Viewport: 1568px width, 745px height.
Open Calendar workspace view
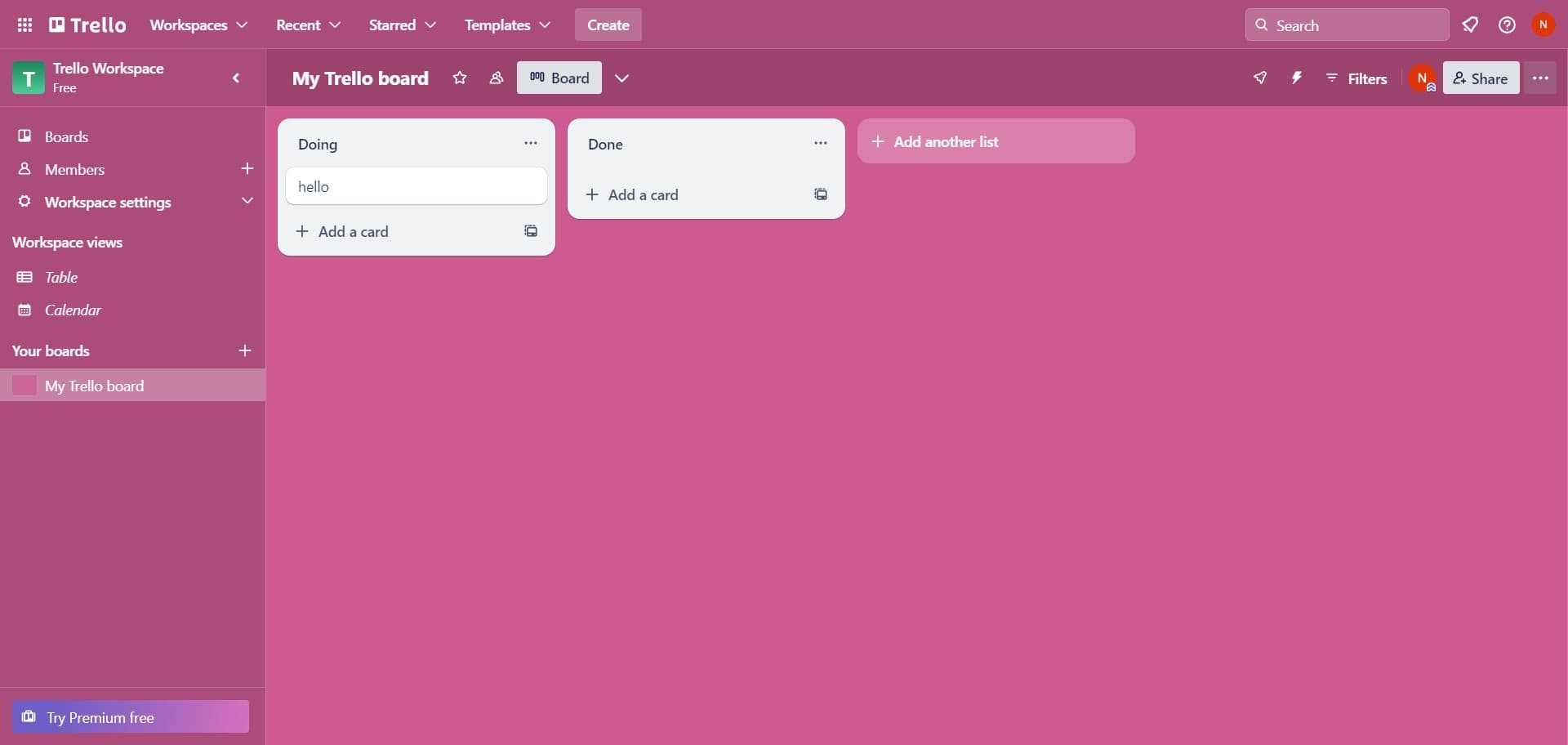click(x=73, y=310)
